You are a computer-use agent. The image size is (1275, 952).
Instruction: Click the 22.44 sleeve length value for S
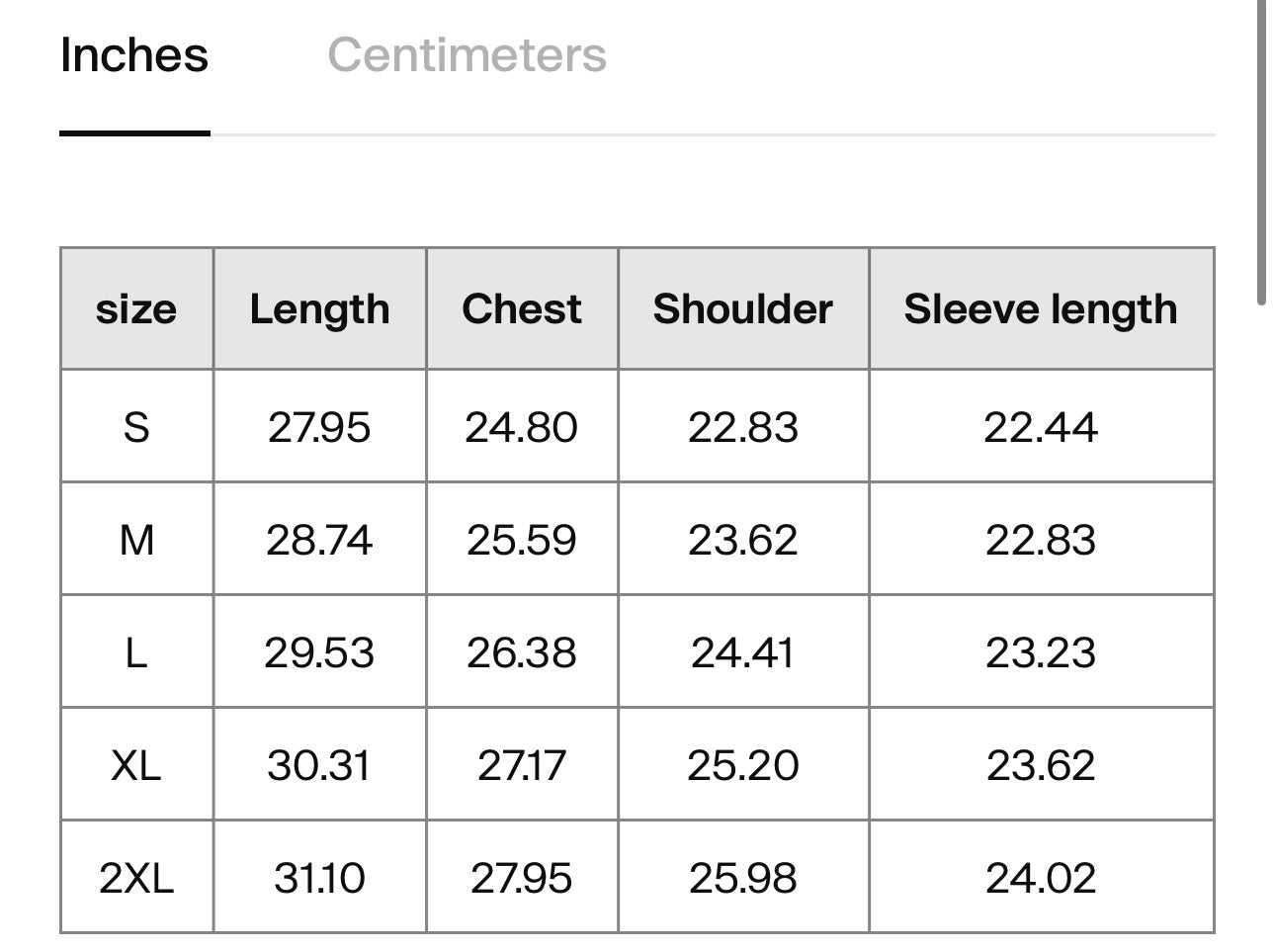(1041, 427)
